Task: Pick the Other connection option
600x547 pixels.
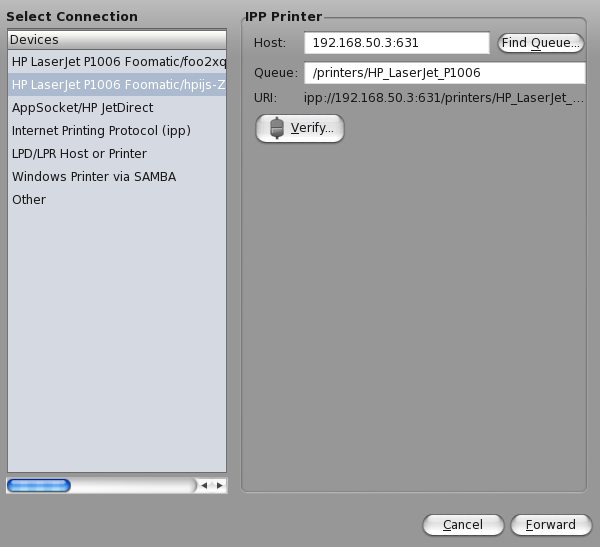Action: click(x=117, y=199)
